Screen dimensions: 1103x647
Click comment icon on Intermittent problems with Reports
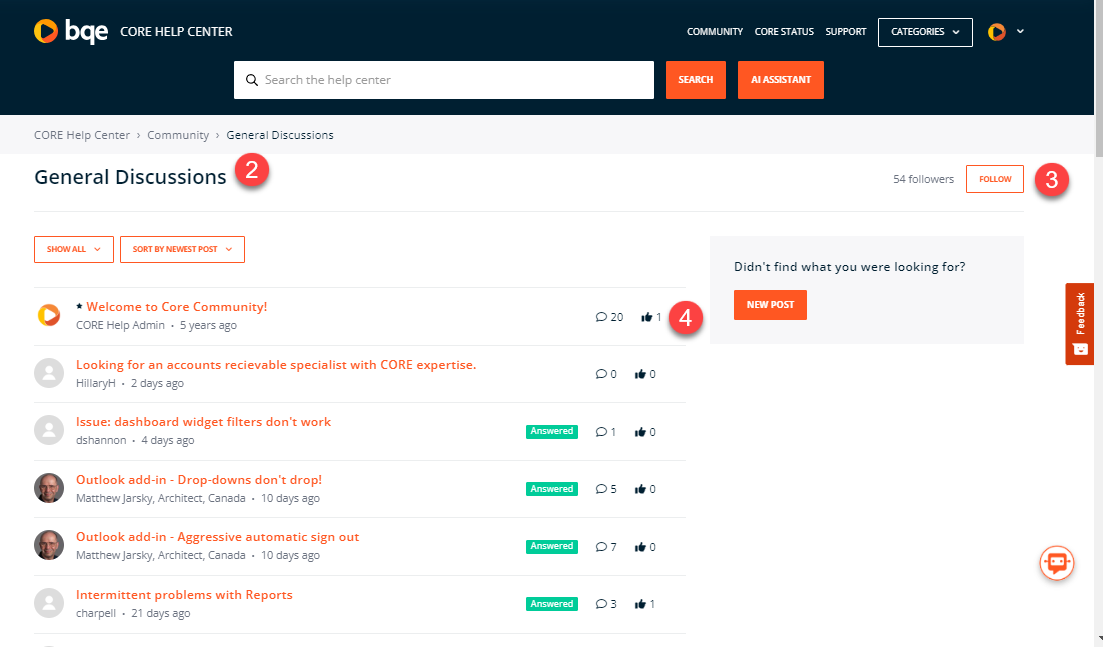601,604
